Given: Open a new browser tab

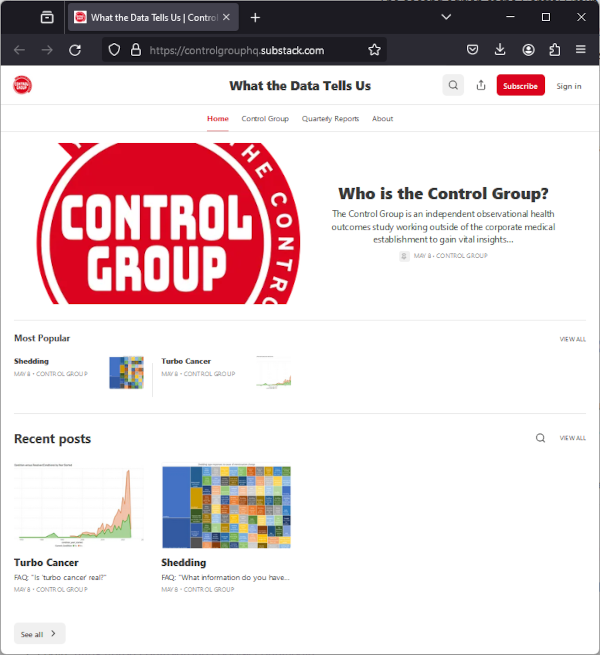Looking at the screenshot, I should pos(255,18).
